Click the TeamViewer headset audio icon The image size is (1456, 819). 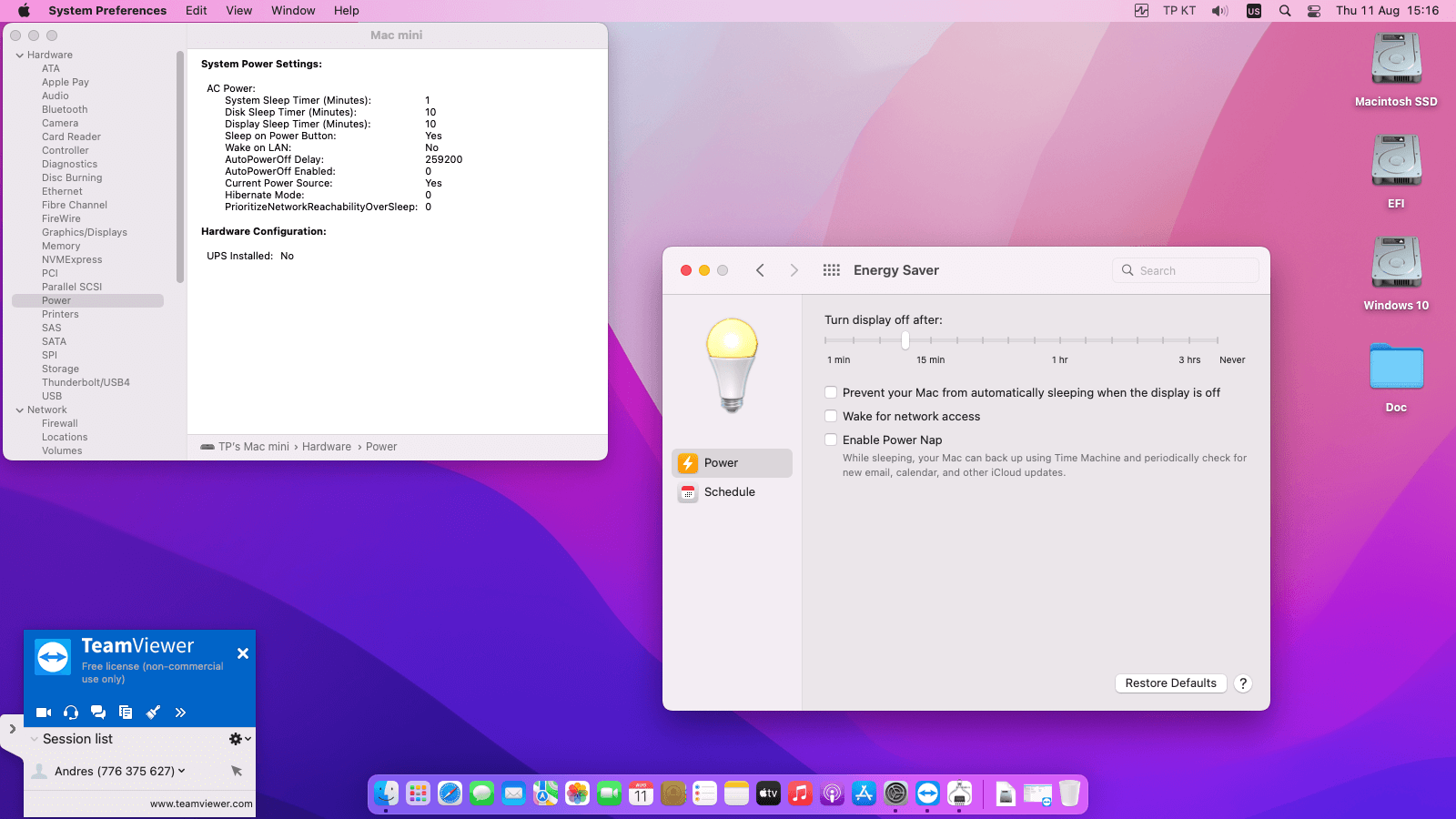pos(71,713)
